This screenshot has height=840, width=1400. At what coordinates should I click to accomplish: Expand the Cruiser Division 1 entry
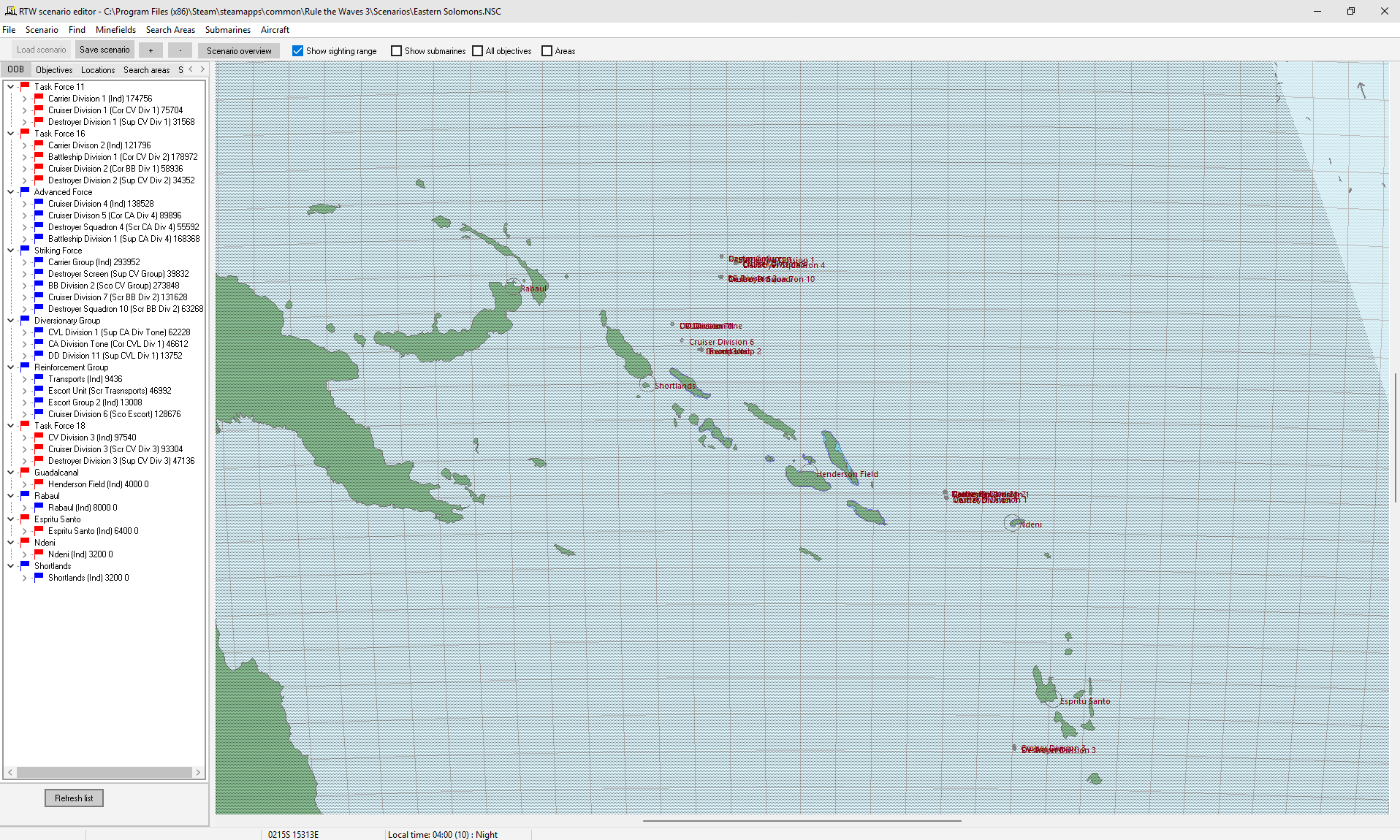click(x=24, y=110)
